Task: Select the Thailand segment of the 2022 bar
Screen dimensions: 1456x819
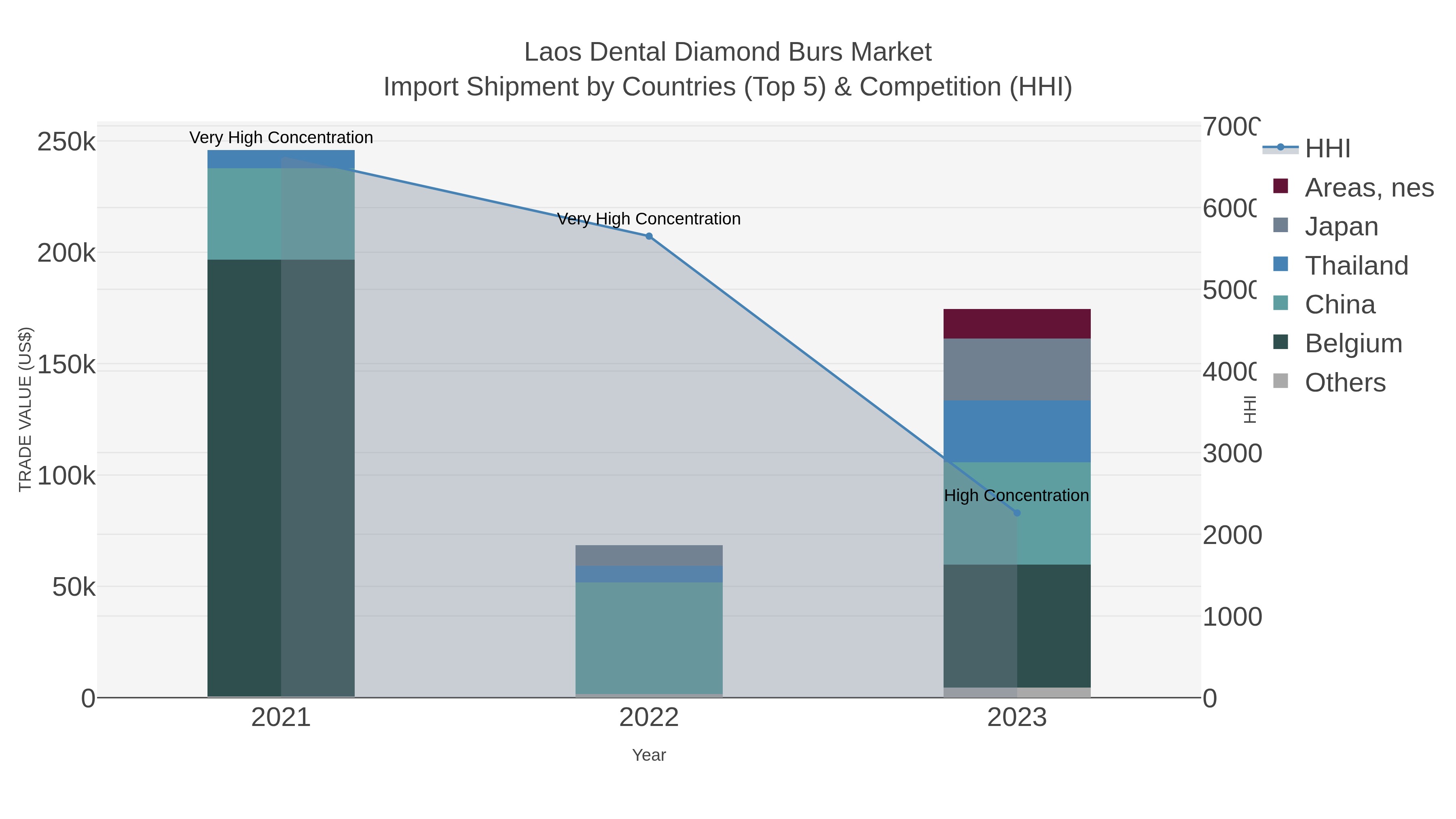Action: coord(649,574)
